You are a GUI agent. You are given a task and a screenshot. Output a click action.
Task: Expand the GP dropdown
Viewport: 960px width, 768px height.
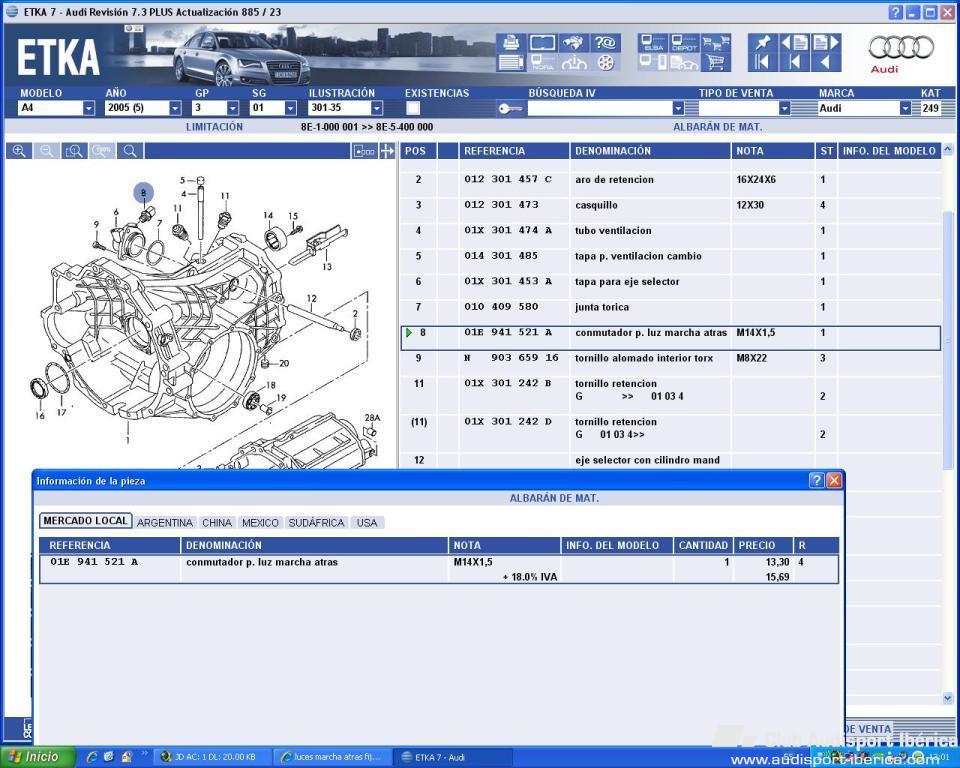(233, 108)
